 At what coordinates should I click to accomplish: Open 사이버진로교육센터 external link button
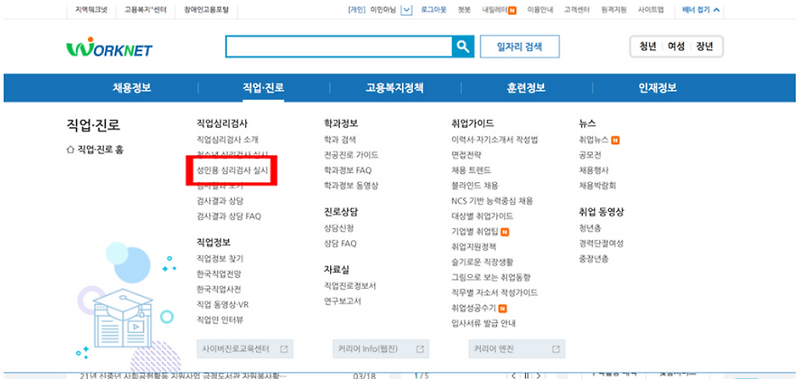(x=245, y=349)
